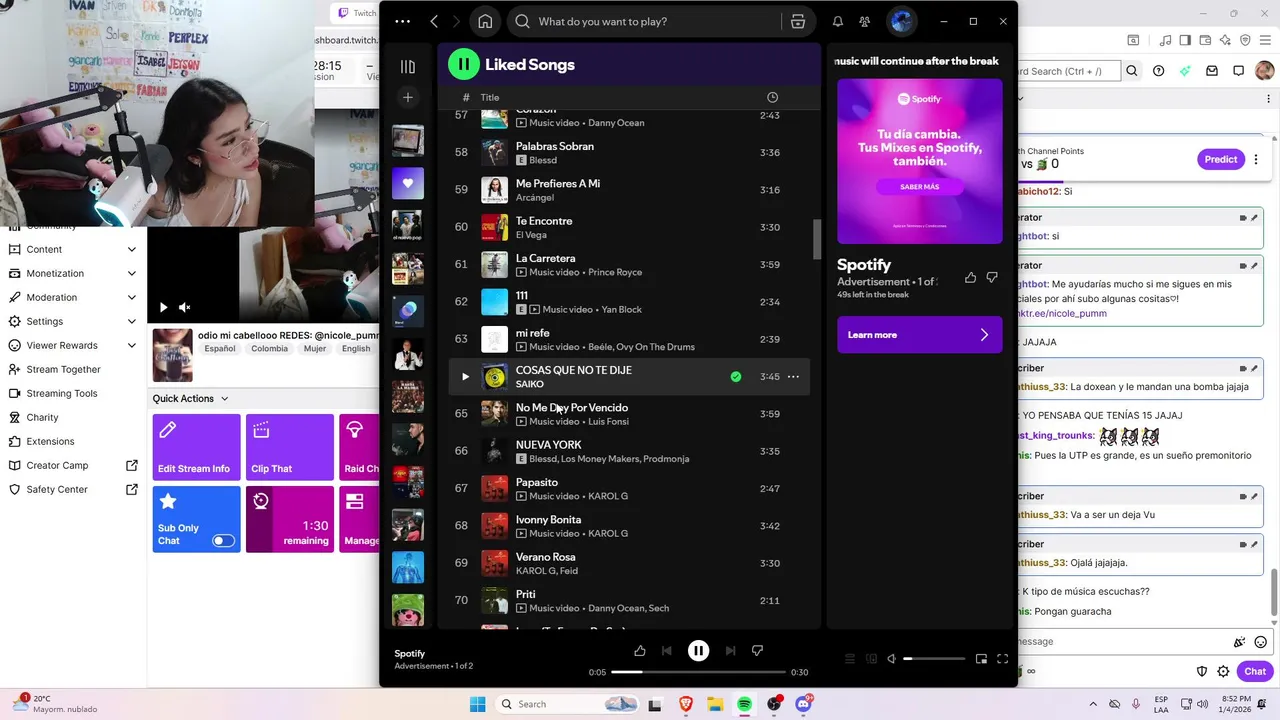The height and width of the screenshot is (720, 1280).
Task: Open Spotify Friend Activity
Action: click(x=865, y=21)
